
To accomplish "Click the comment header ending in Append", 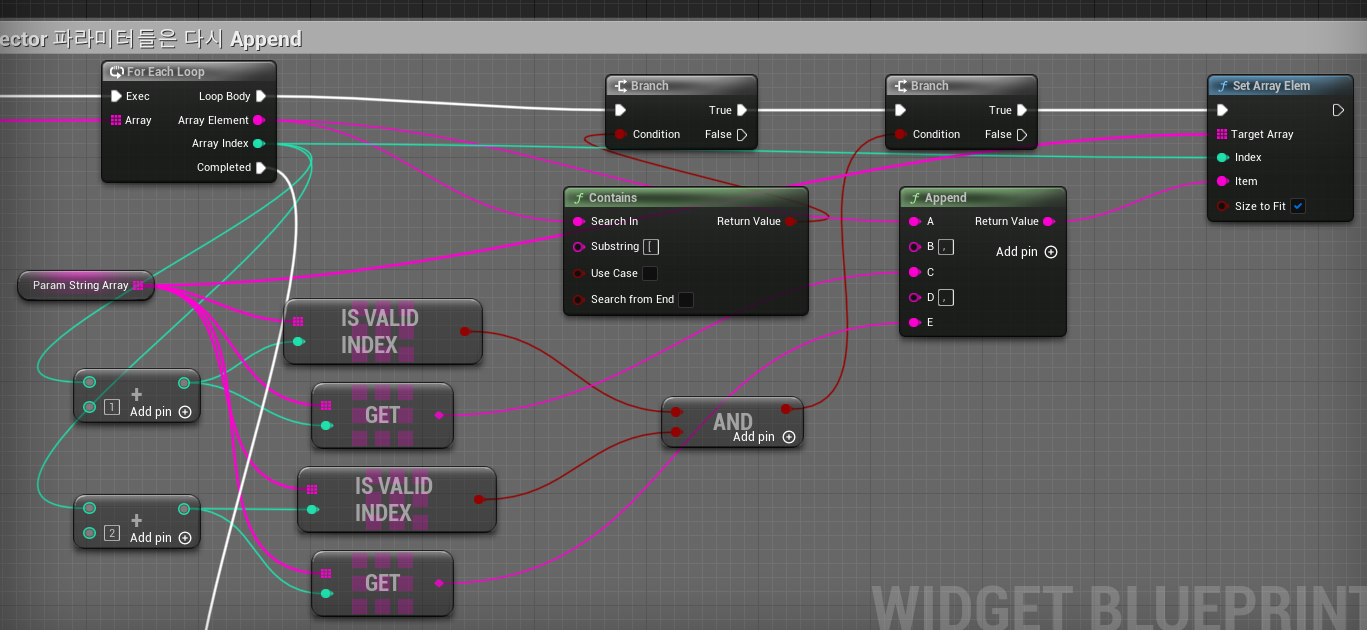I will [683, 39].
